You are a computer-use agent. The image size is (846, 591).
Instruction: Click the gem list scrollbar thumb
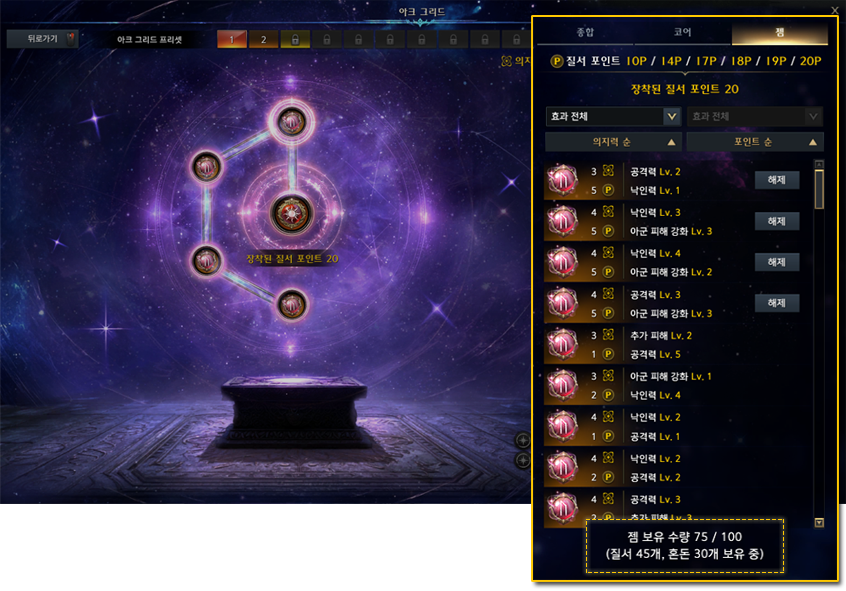point(819,189)
